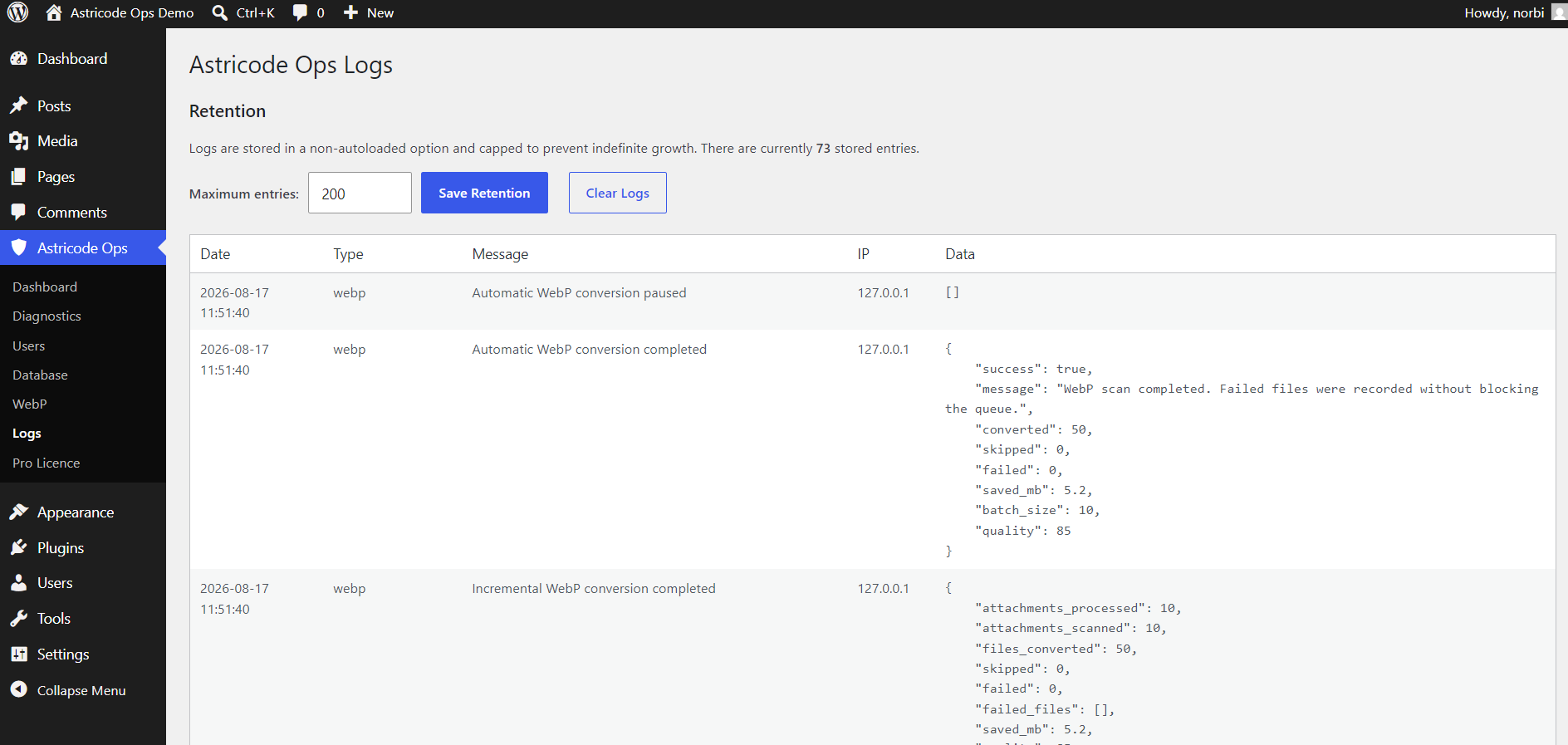1568x745 pixels.
Task: Select 'Automatic WebP conversion completed' message
Action: 589,350
